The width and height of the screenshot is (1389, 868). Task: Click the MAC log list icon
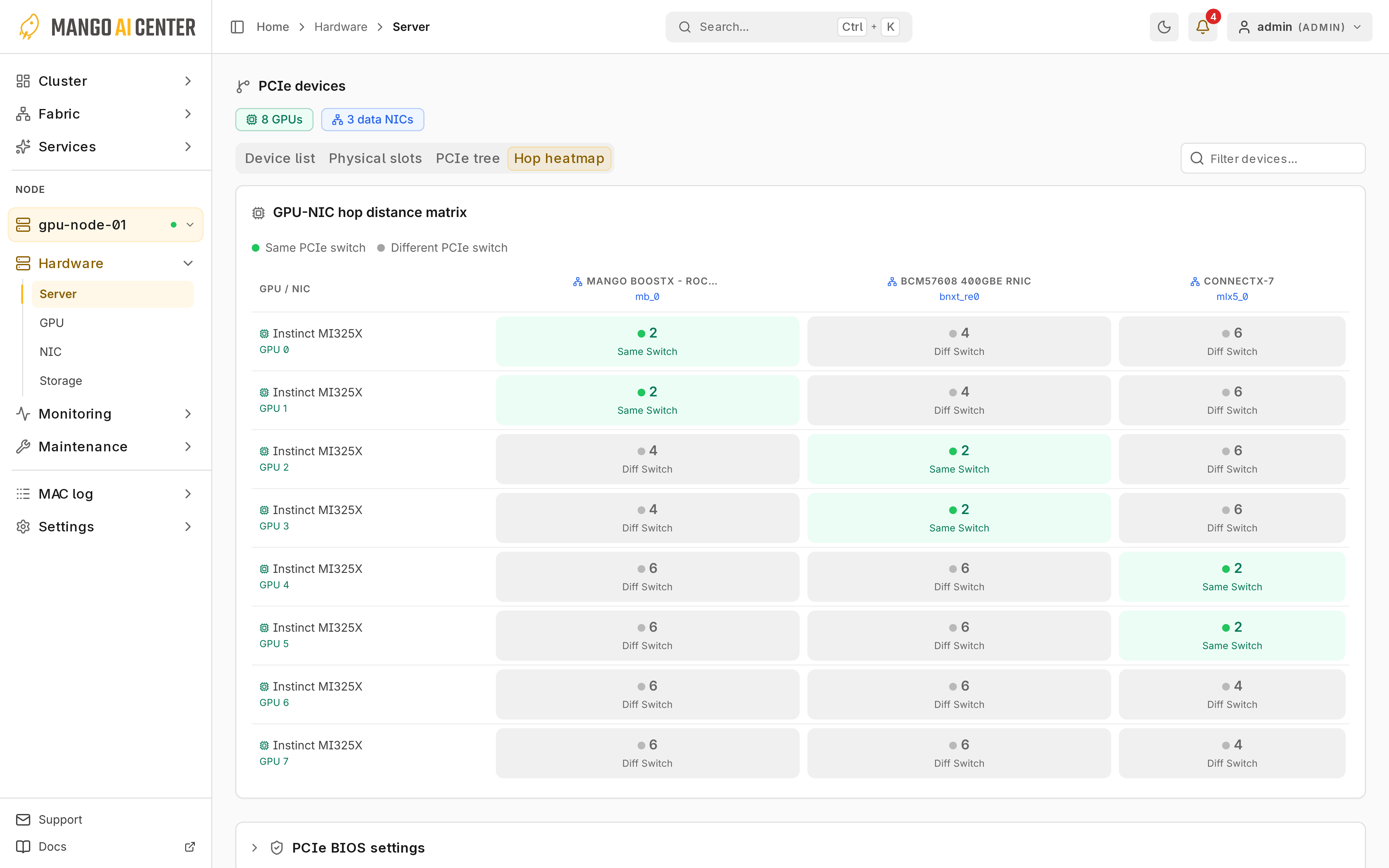tap(23, 494)
